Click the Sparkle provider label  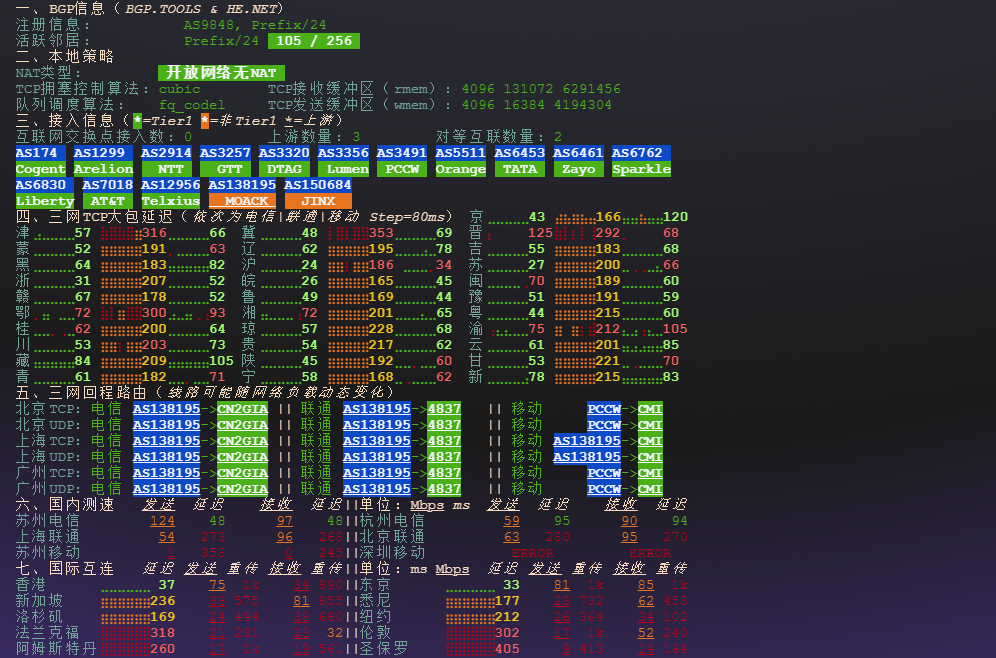[x=641, y=169]
